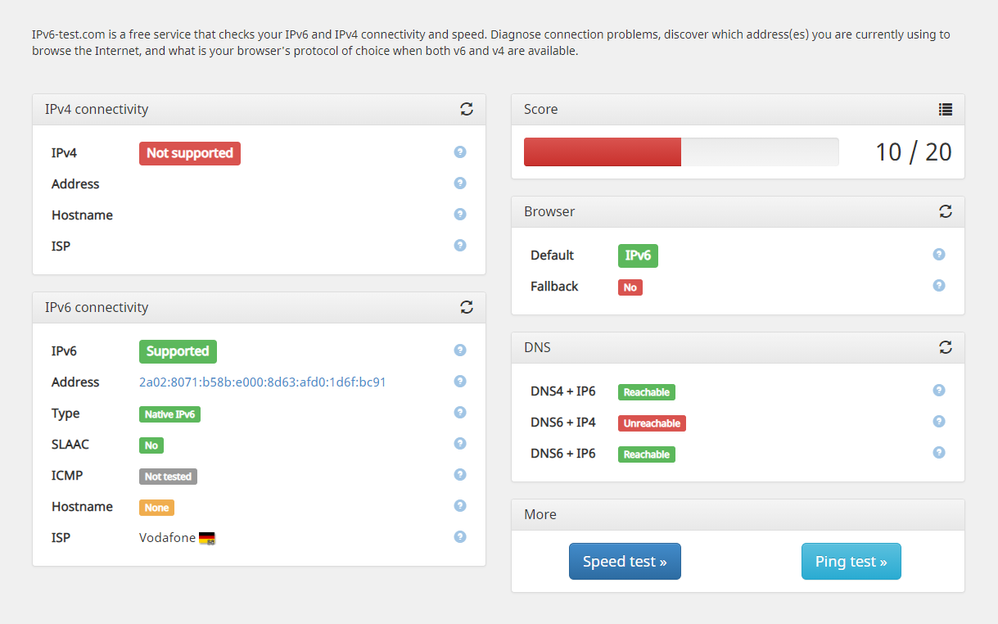Screen dimensions: 998x624
Task: Click the IPv4 Not supported badge
Action: (x=190, y=153)
